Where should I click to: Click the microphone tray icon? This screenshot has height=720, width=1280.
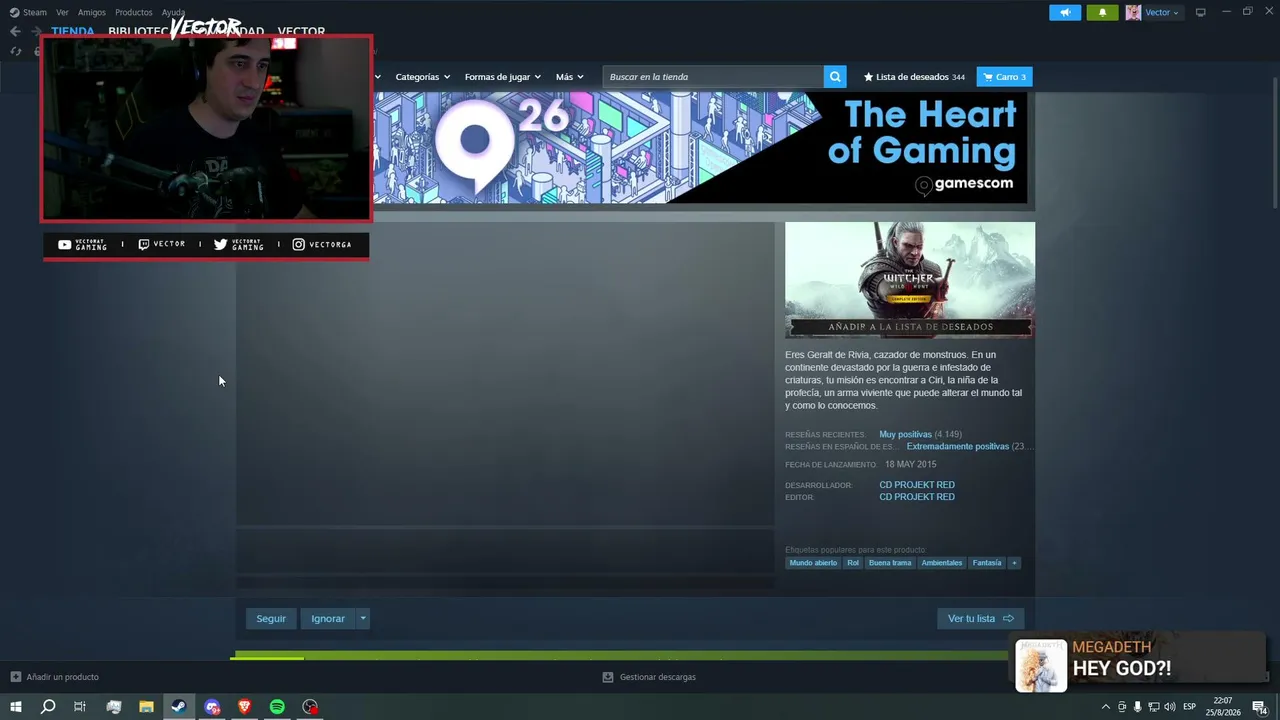click(x=1137, y=707)
